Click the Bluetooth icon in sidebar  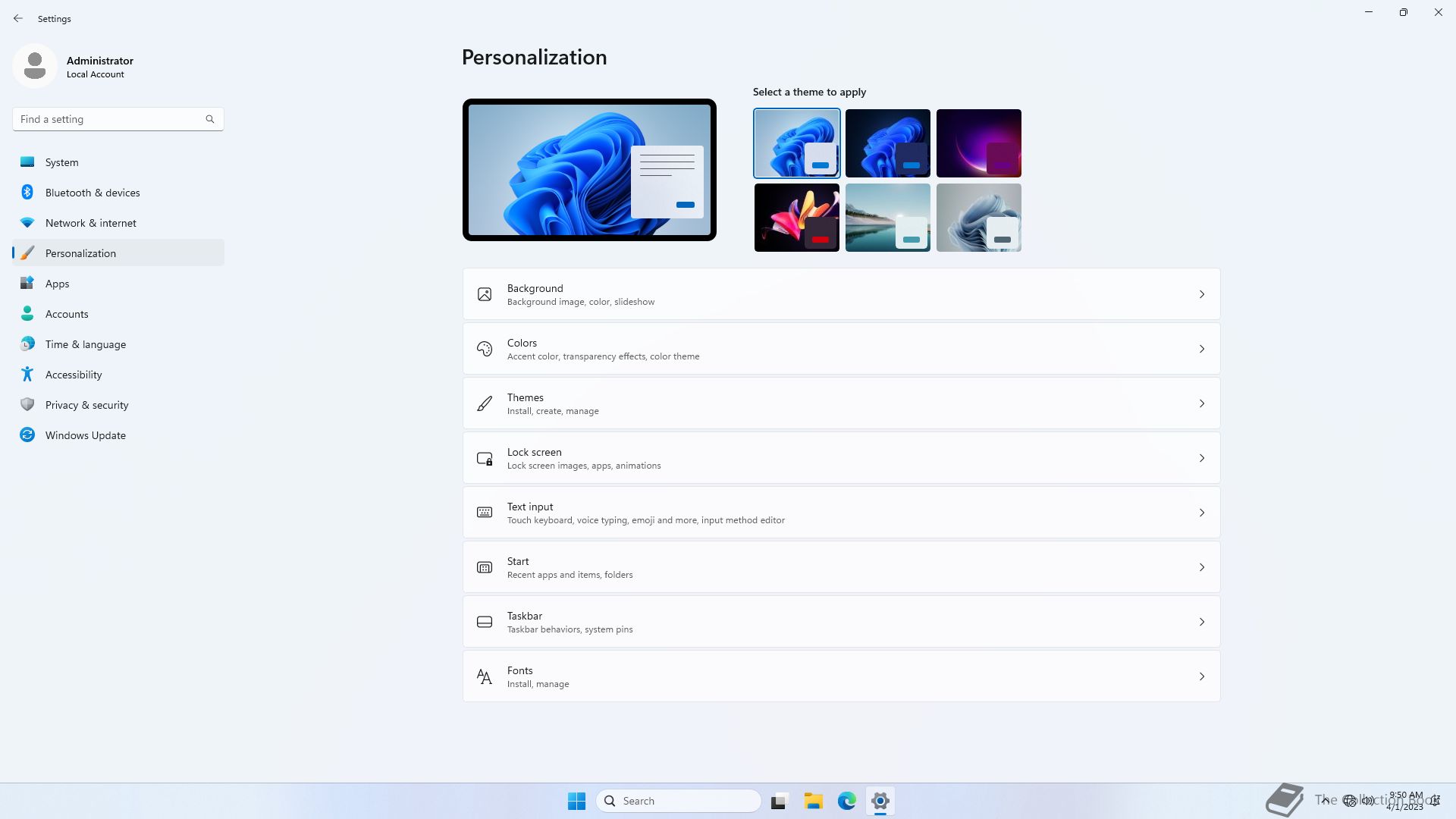click(x=27, y=192)
